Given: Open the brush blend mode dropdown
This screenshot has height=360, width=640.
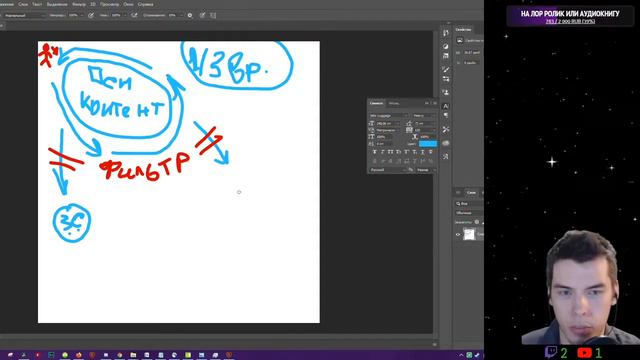Looking at the screenshot, I should [x=24, y=15].
